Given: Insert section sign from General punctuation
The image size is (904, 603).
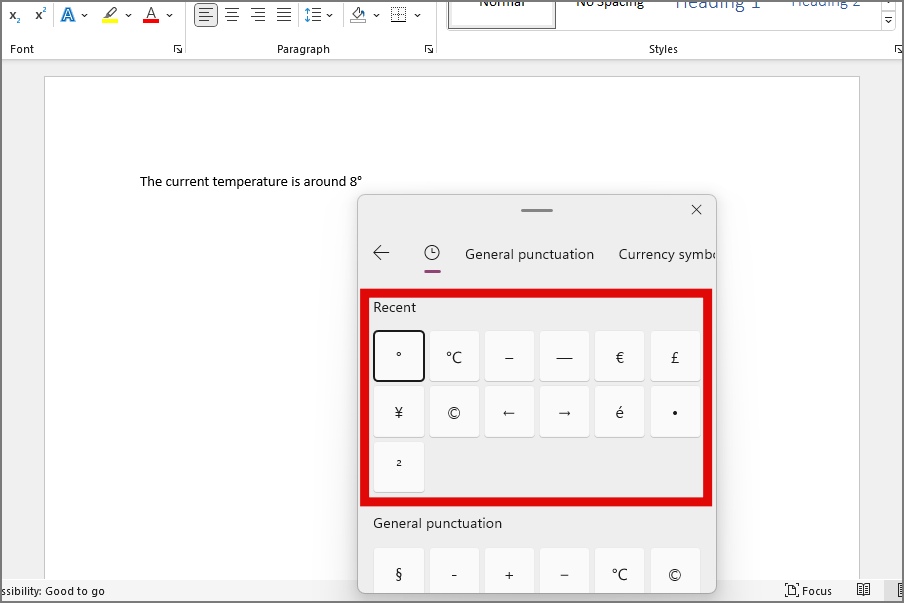Looking at the screenshot, I should [399, 571].
